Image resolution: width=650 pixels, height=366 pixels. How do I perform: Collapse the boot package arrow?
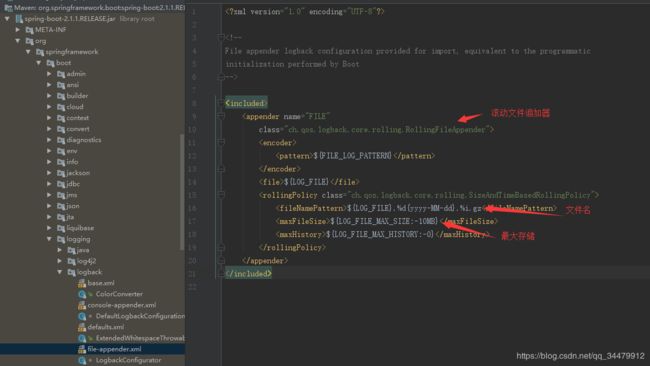pos(39,63)
